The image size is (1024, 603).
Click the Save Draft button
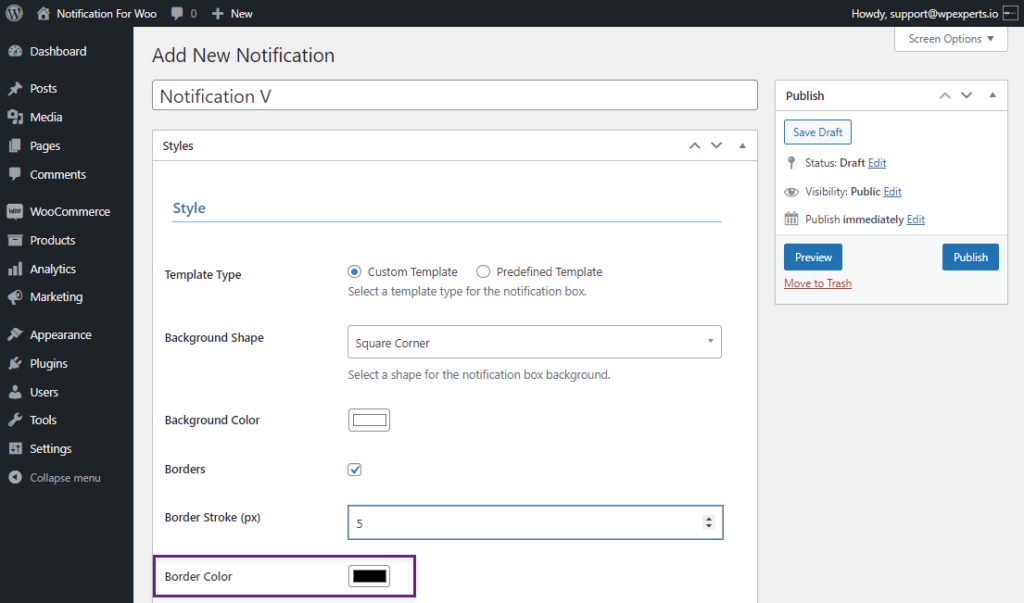(818, 132)
